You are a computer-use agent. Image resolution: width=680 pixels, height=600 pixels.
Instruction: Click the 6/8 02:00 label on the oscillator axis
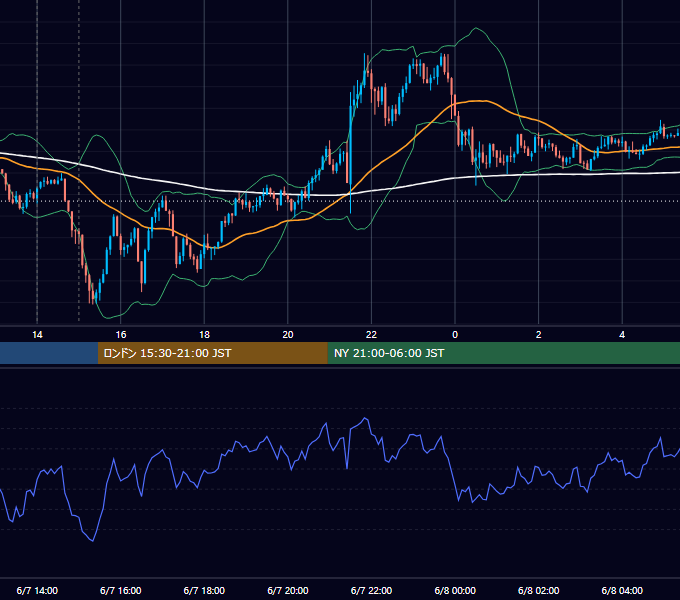(539, 590)
